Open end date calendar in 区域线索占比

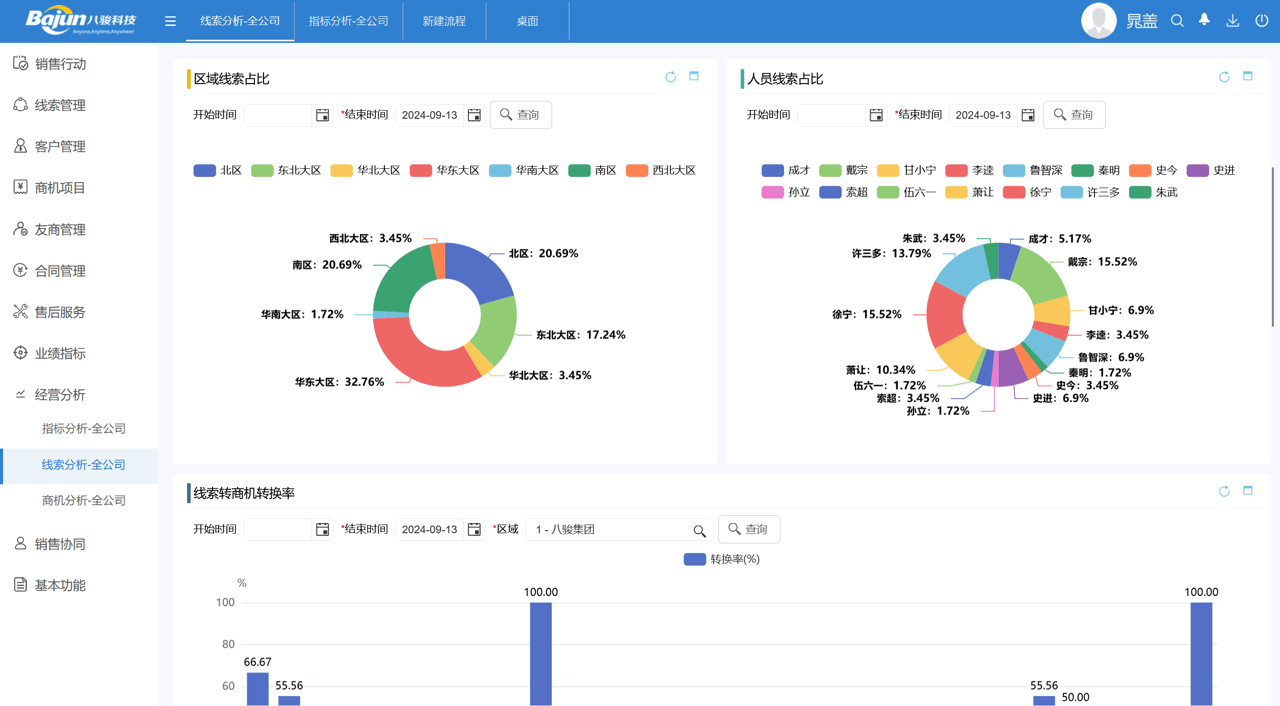[474, 115]
